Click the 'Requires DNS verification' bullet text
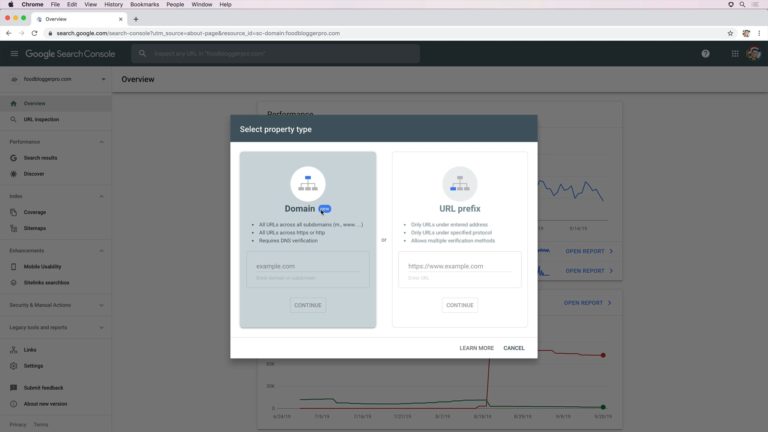The image size is (768, 432). [x=288, y=240]
